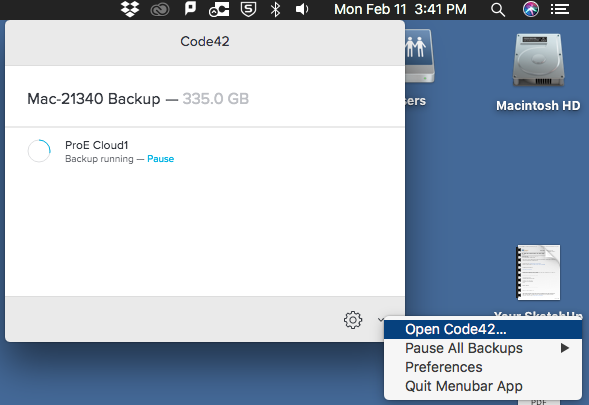Open Spotlight search magnifier
This screenshot has height=405, width=589.
point(498,10)
